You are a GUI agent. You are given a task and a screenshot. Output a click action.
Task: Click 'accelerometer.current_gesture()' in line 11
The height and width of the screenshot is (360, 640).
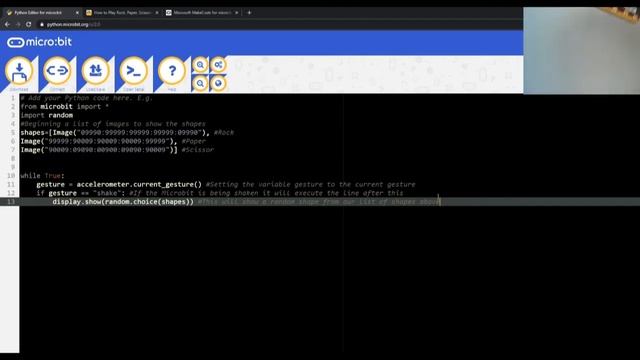coord(139,184)
